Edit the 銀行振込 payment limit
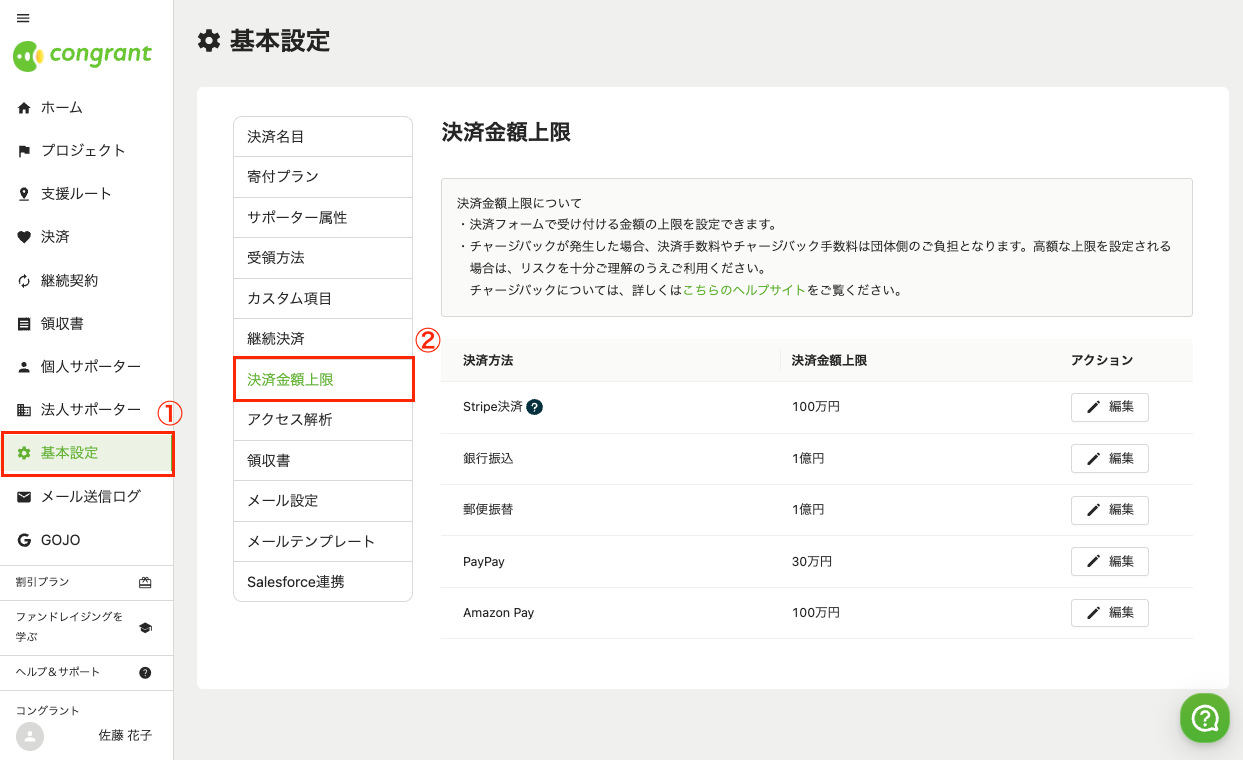Image resolution: width=1243 pixels, height=760 pixels. 1109,459
